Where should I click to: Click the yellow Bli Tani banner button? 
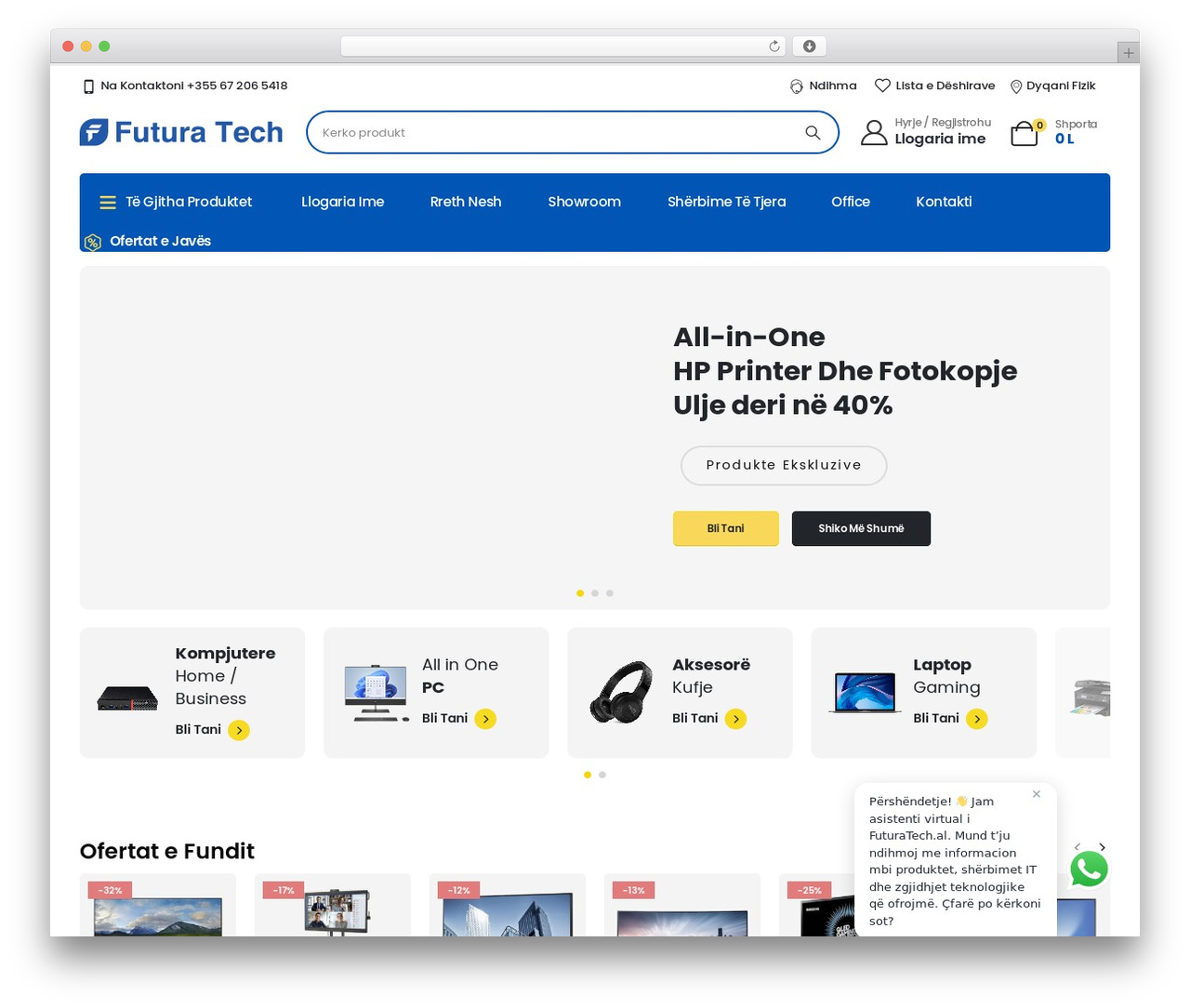point(725,528)
